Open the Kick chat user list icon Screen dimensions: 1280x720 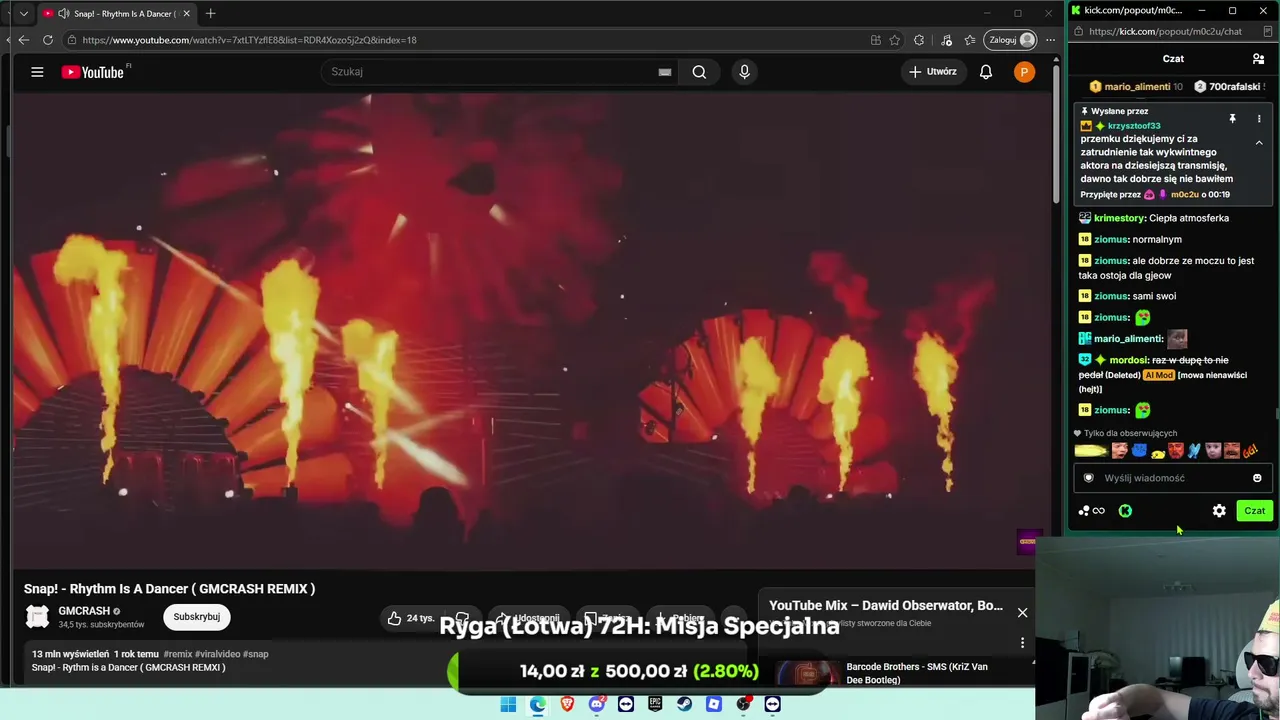[1258, 59]
